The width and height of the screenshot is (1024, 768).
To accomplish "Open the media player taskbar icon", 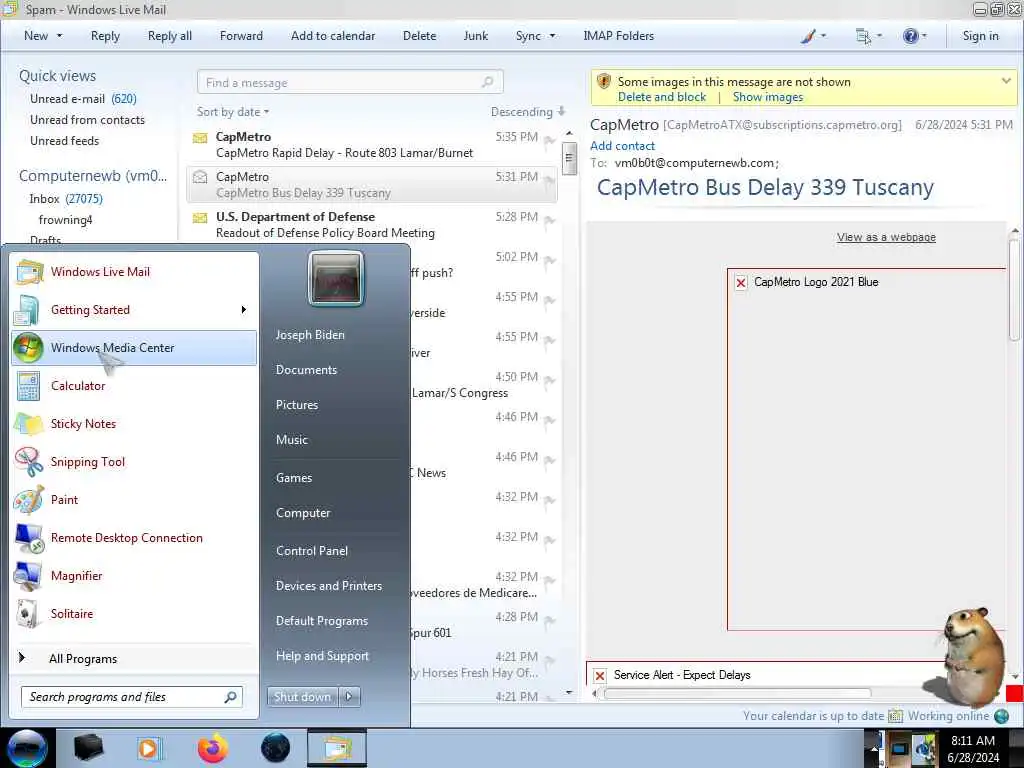I will (149, 748).
